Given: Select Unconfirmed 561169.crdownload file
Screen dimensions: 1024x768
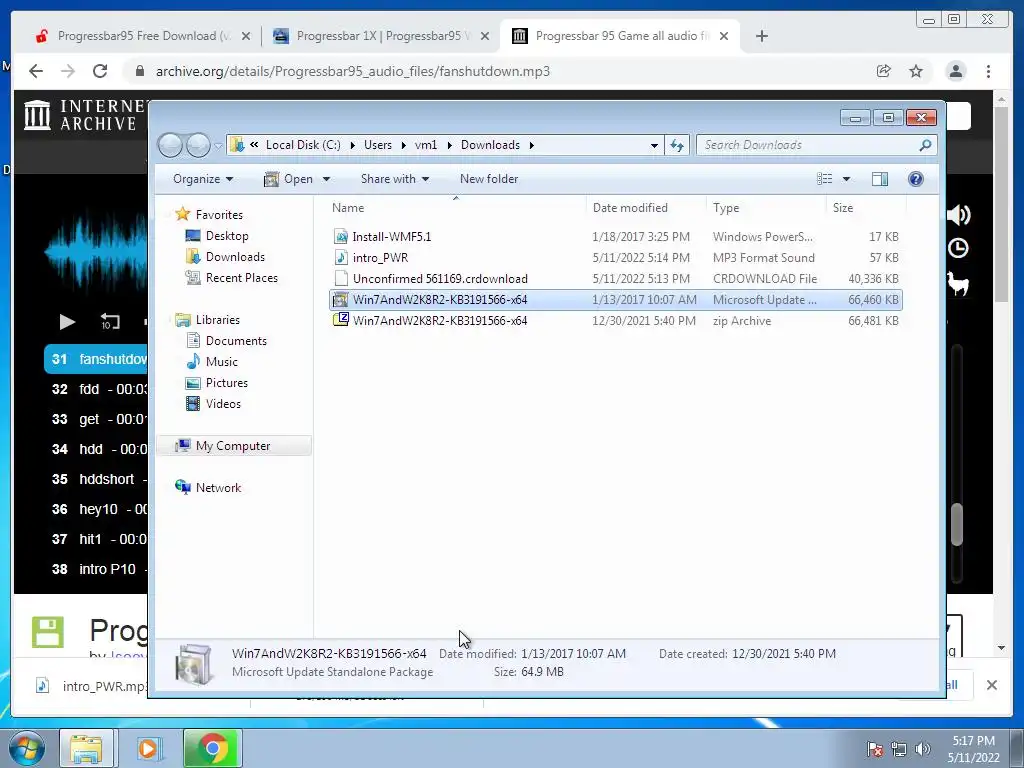Looking at the screenshot, I should [x=615, y=278].
